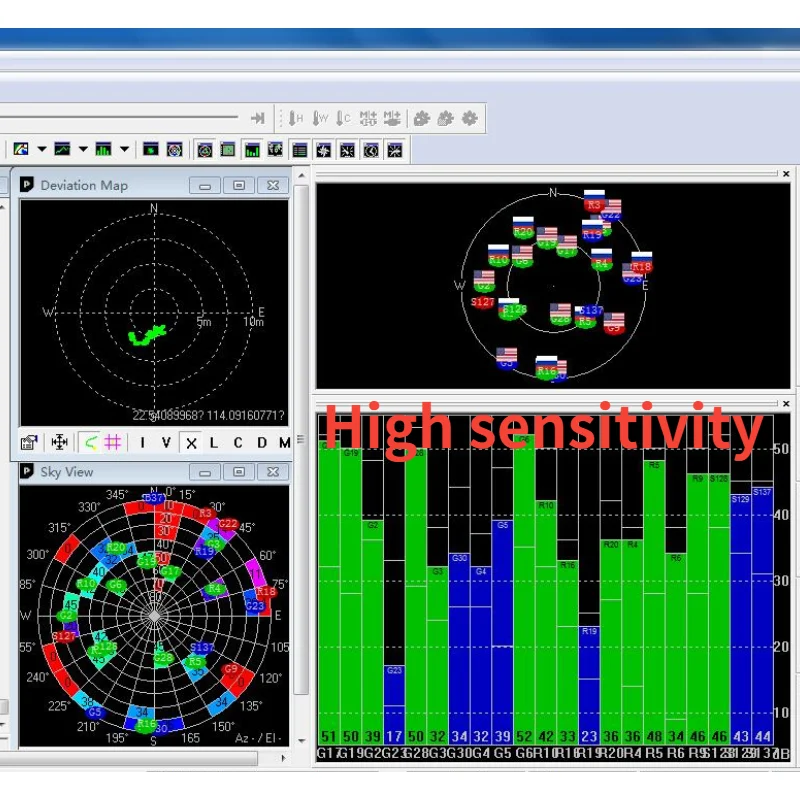Minimize the Sky View window
Viewport: 800px width, 800px height.
pos(205,472)
